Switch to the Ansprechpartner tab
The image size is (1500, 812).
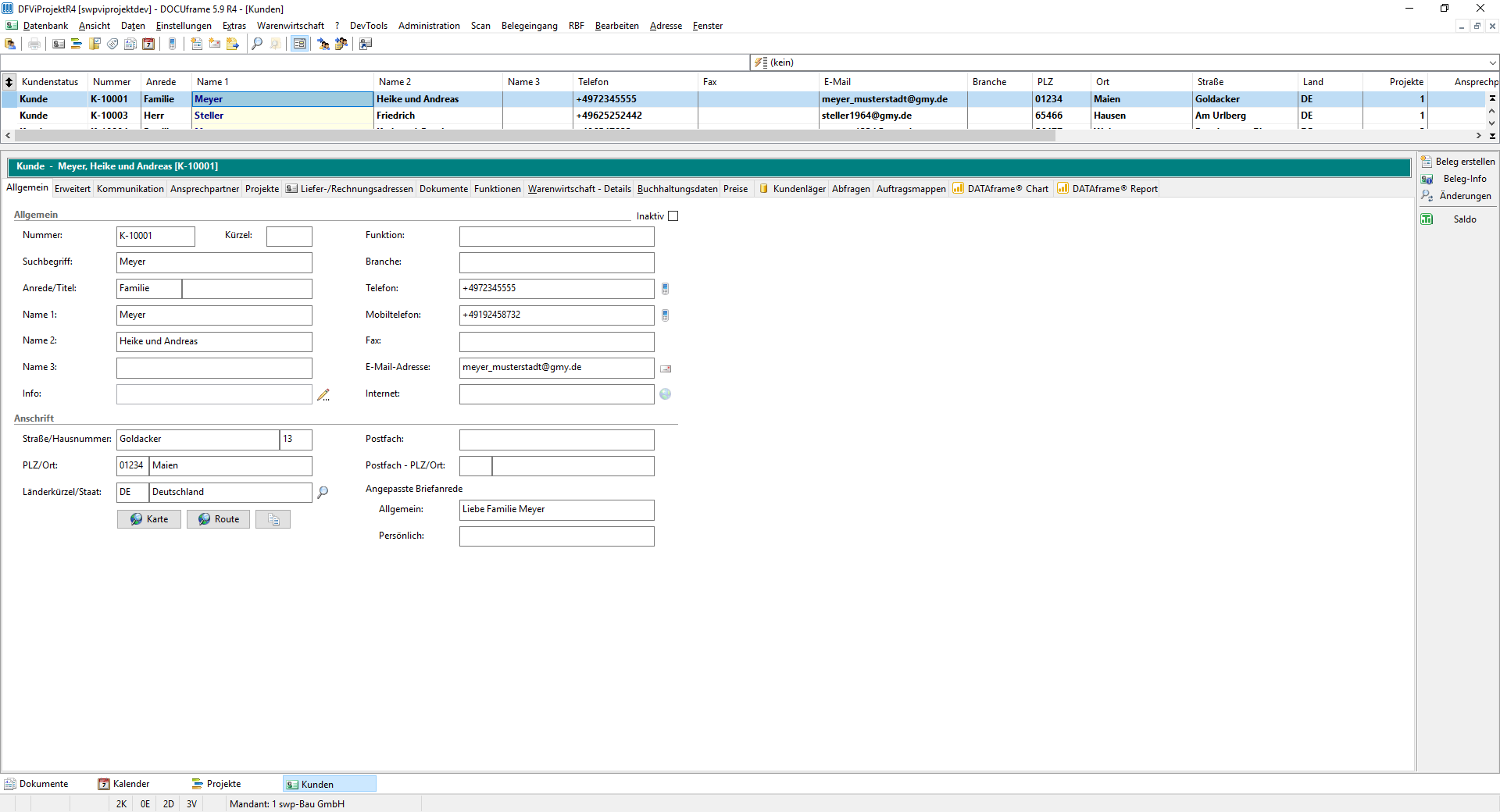205,189
